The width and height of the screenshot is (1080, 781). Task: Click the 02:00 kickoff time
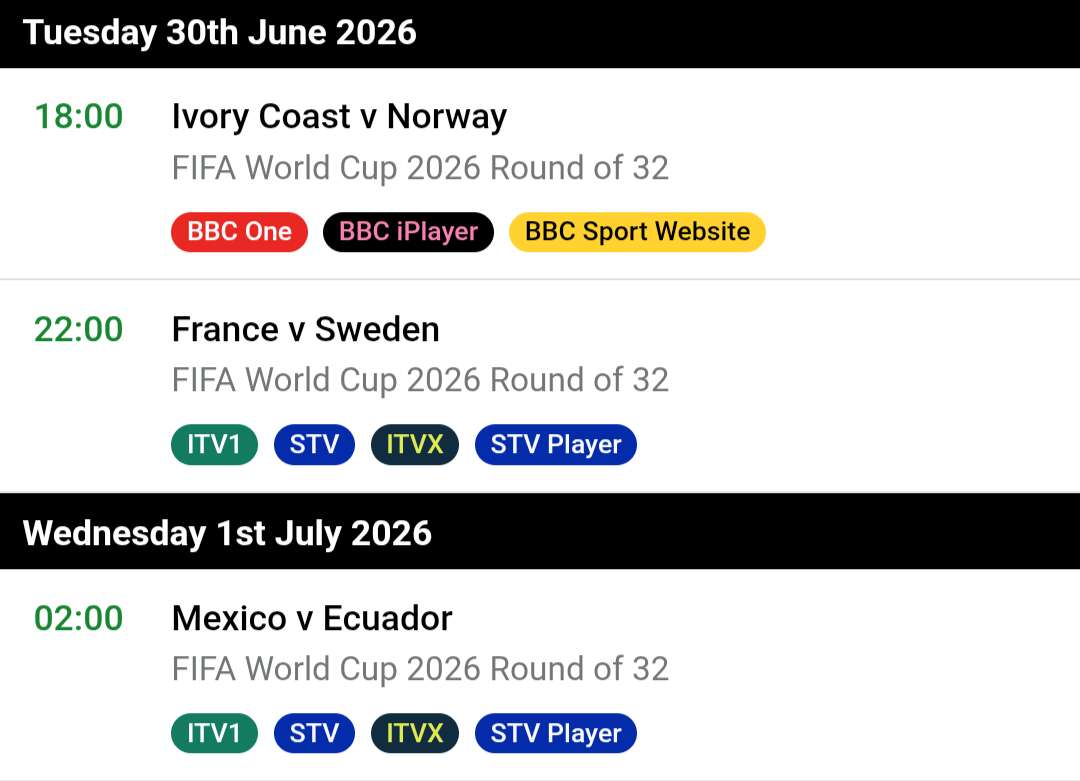(79, 618)
